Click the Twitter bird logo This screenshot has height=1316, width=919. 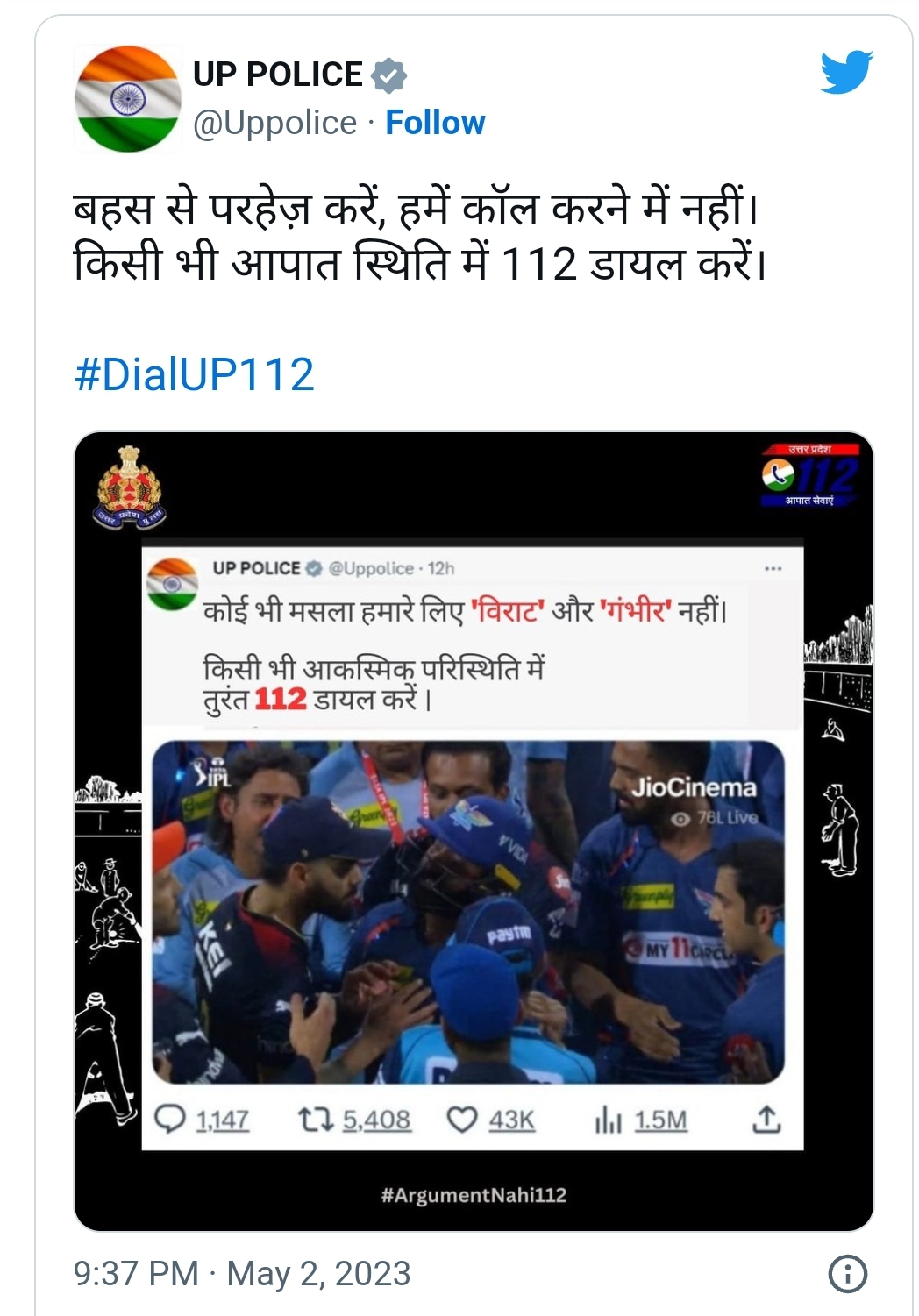(x=846, y=72)
